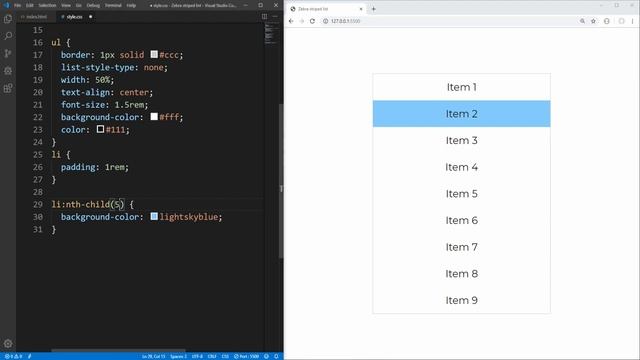Click the unsaved dot on style.css tab
640x360 pixels.
click(90, 17)
